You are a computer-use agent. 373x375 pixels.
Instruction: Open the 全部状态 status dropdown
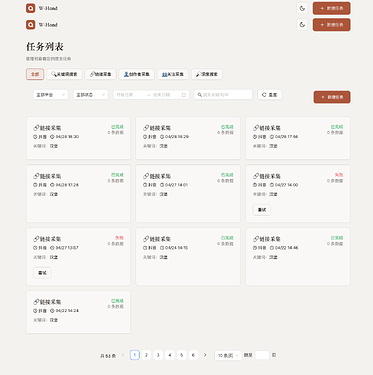pos(91,95)
